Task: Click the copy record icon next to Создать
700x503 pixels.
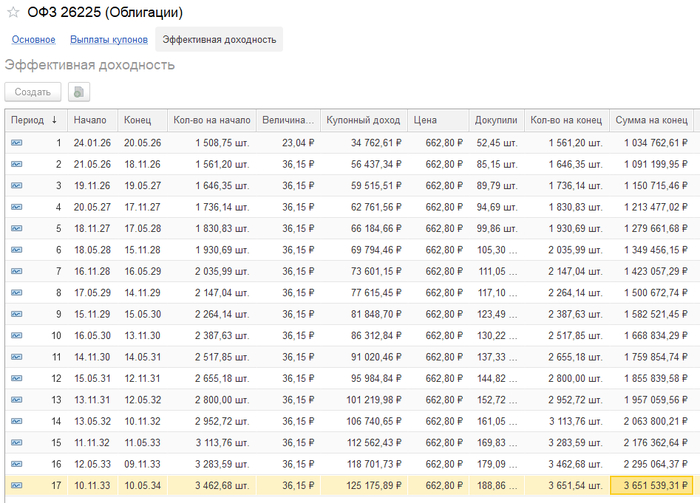Action: point(78,91)
